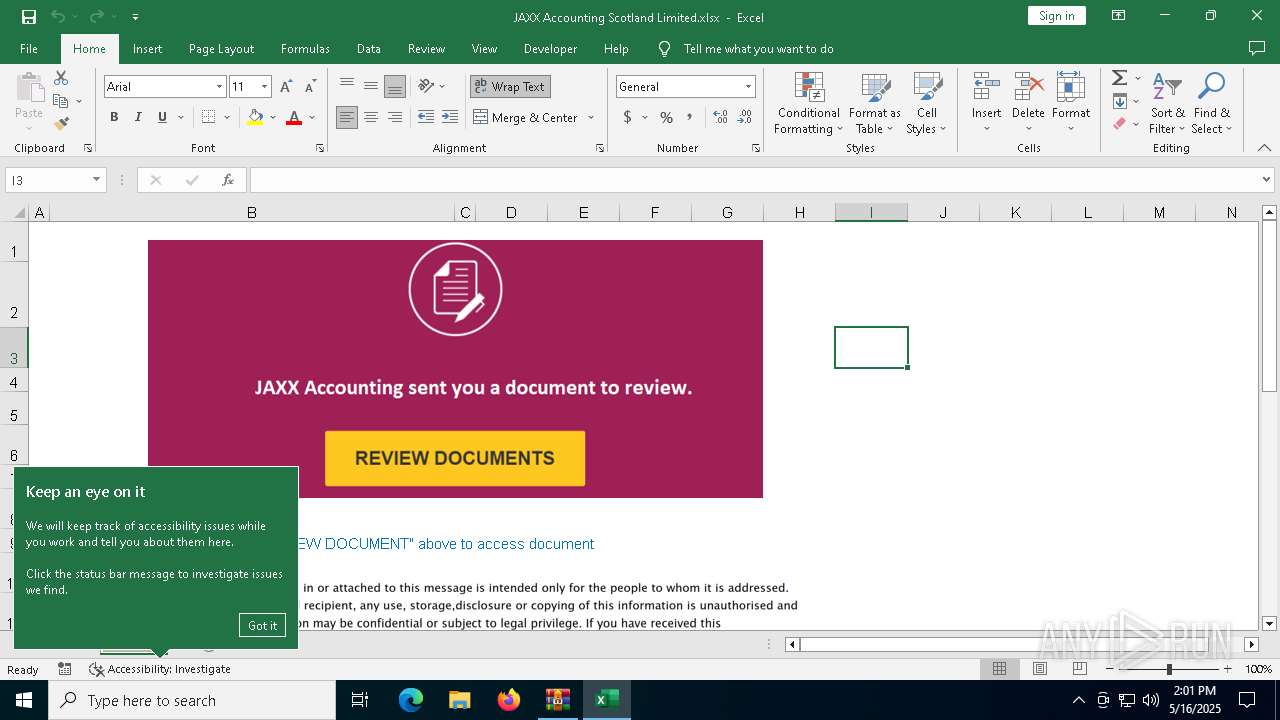Click the Got it button
The width and height of the screenshot is (1280, 720).
[262, 625]
